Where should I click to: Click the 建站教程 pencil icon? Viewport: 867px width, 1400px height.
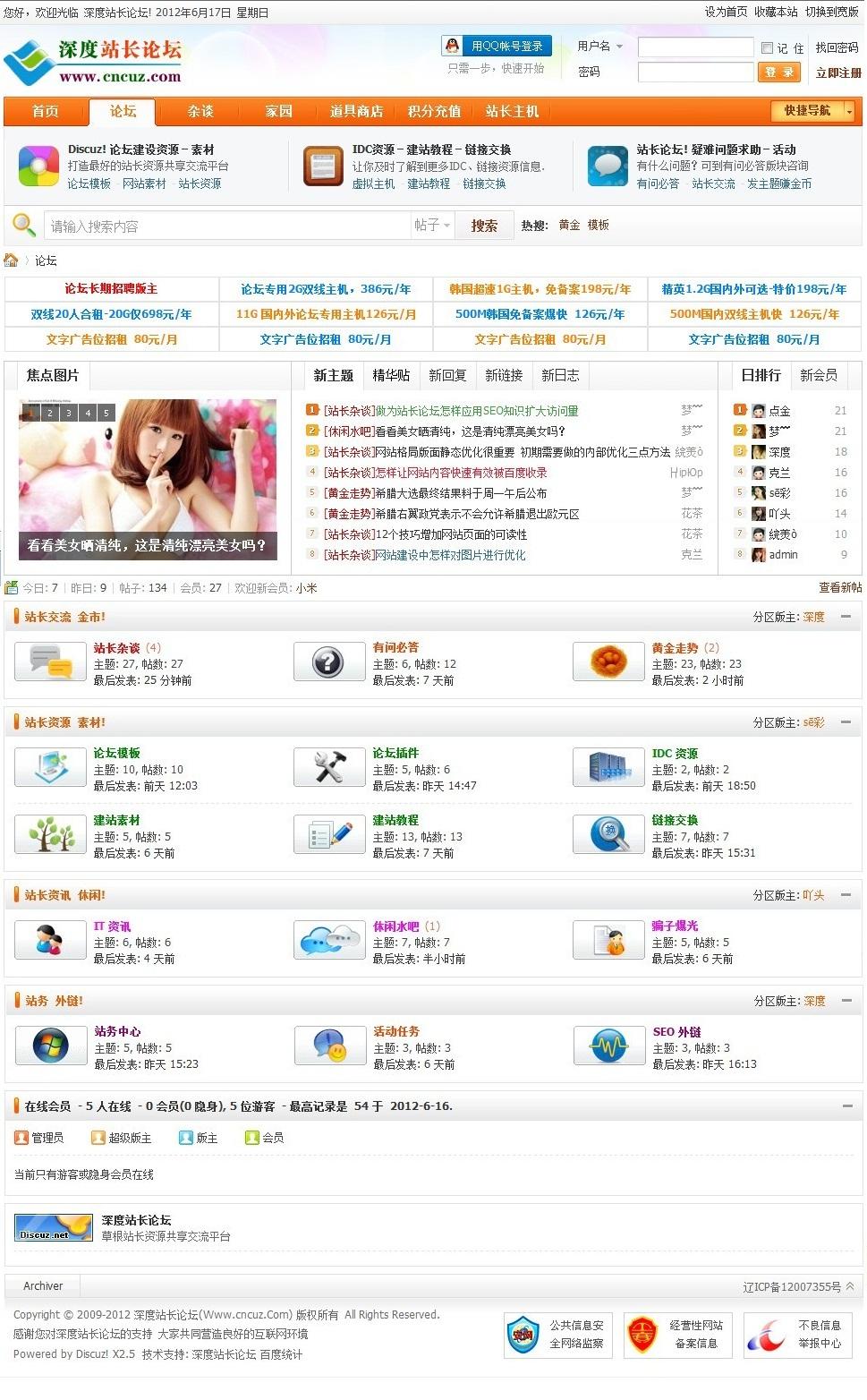(x=328, y=833)
